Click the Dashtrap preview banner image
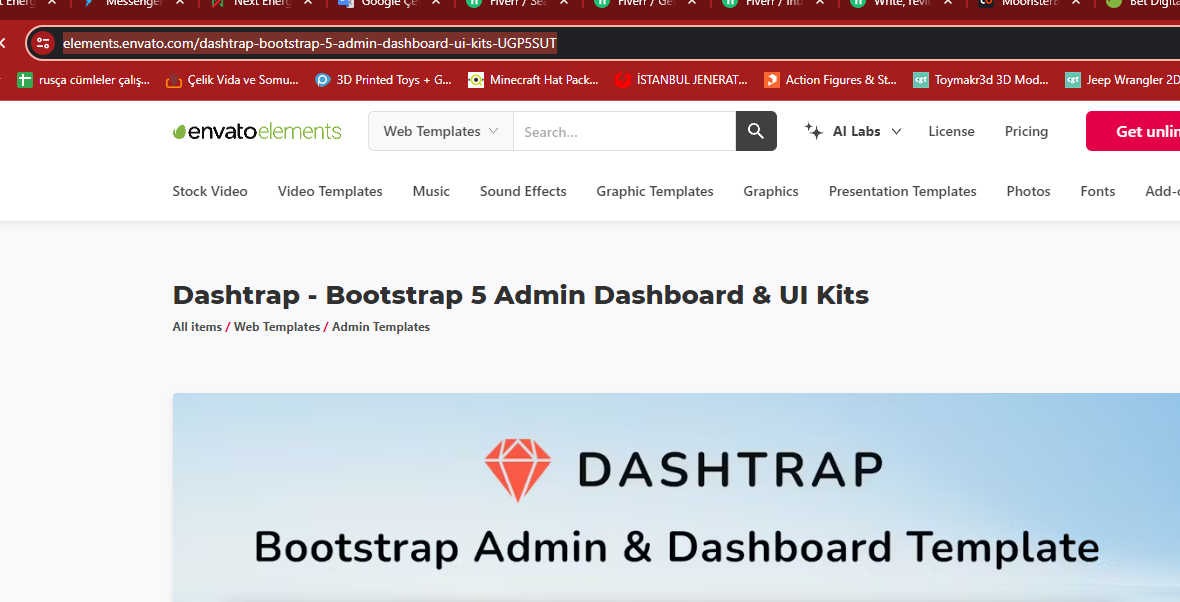1180x602 pixels. (x=676, y=497)
